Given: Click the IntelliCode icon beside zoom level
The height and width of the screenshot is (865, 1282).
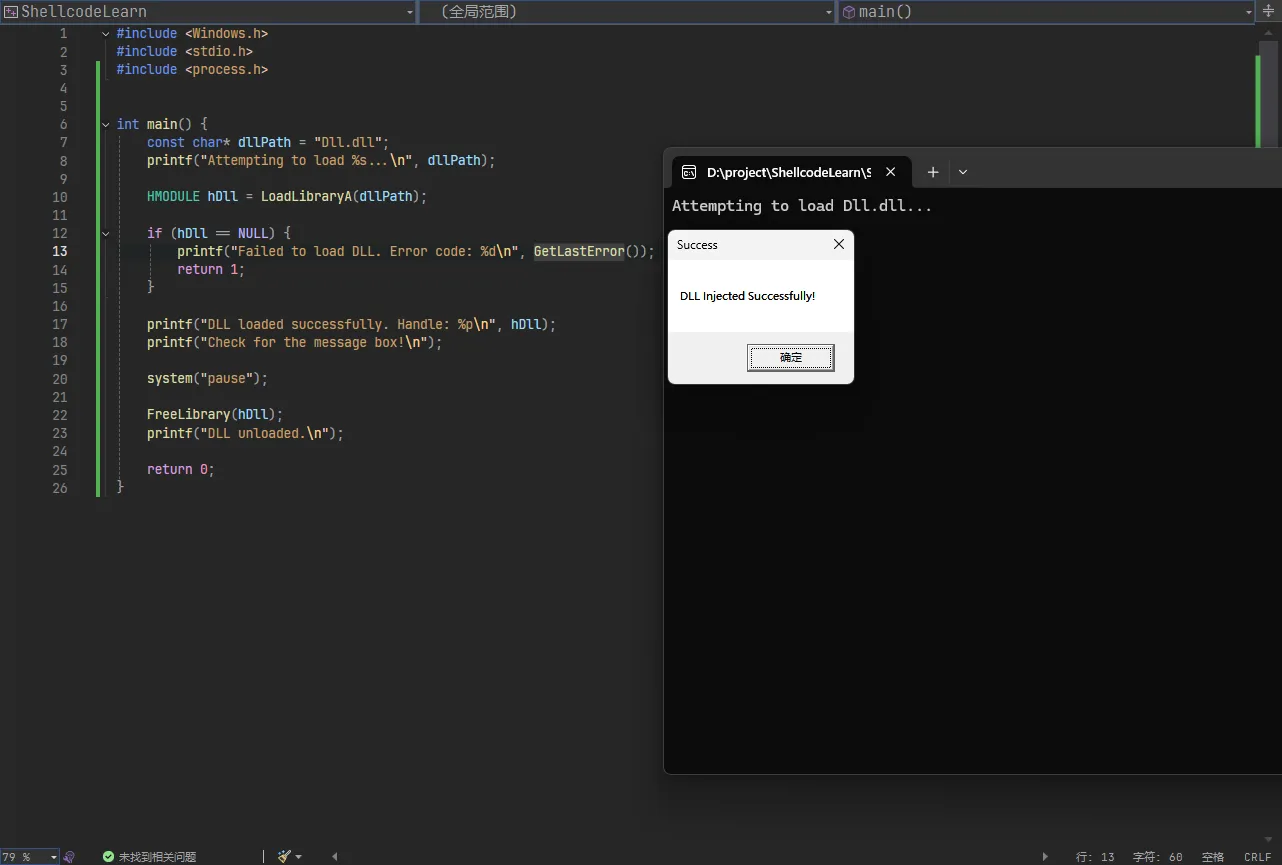Looking at the screenshot, I should [69, 857].
